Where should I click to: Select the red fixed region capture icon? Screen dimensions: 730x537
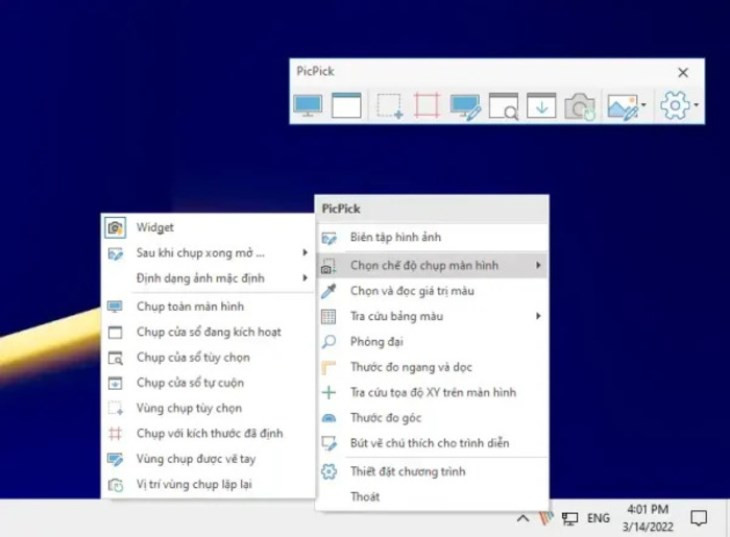click(x=427, y=105)
